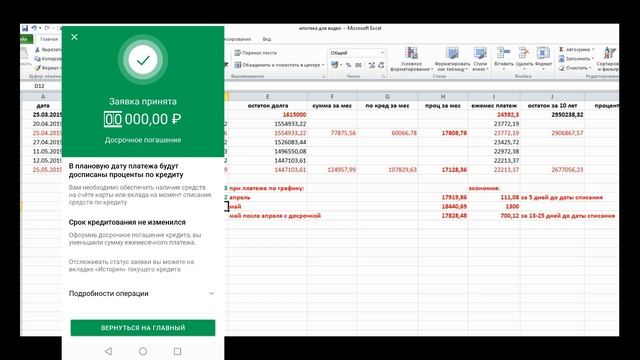
Task: Tap the Android home circle button
Action: coord(143,351)
